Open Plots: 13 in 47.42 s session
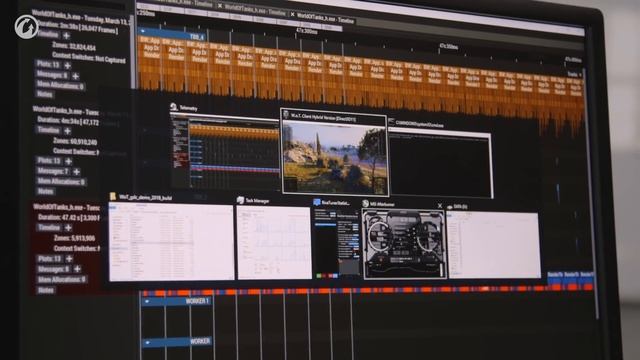640x360 pixels. [50, 258]
